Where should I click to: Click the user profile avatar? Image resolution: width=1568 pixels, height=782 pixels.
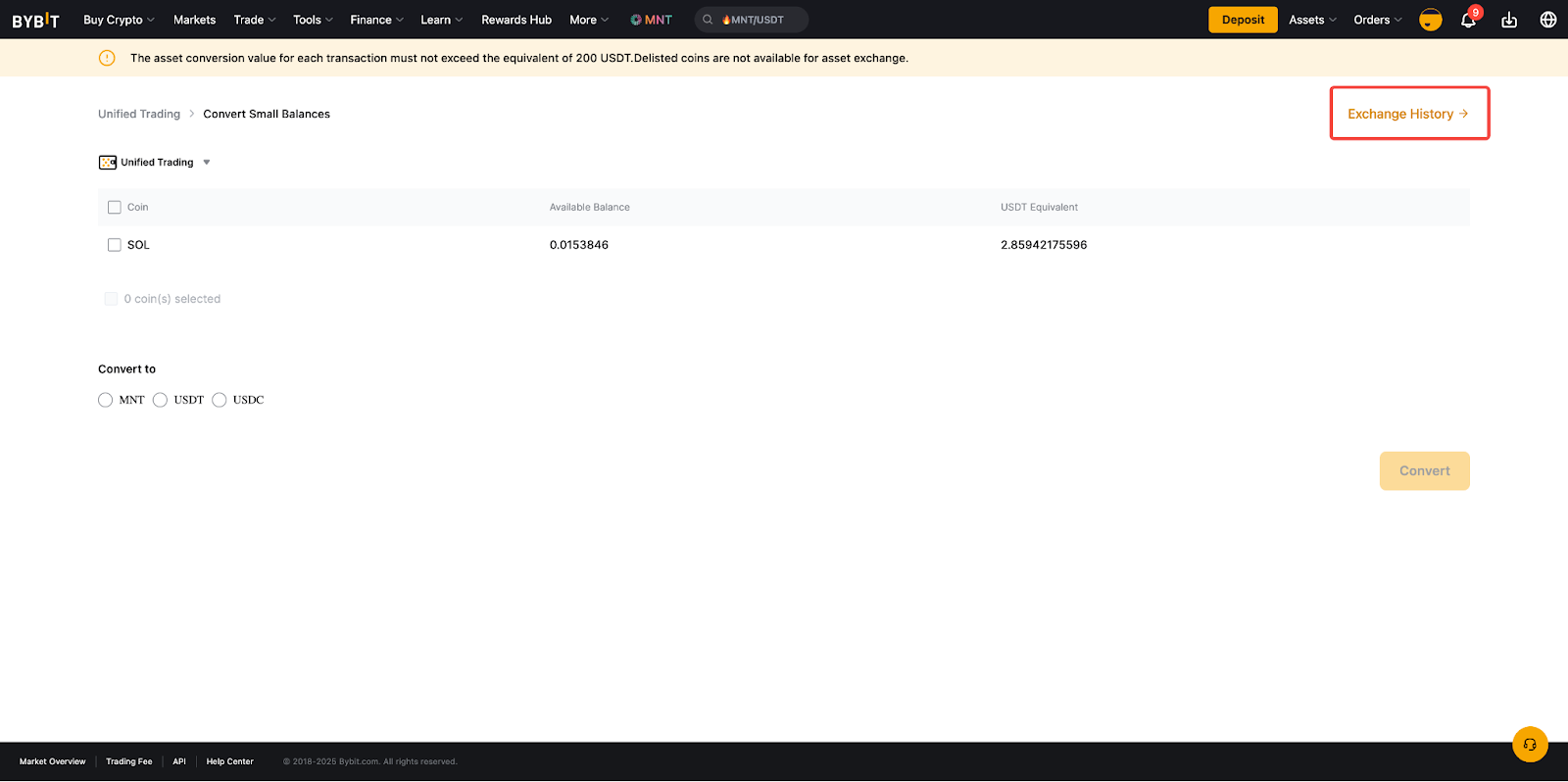1430,20
